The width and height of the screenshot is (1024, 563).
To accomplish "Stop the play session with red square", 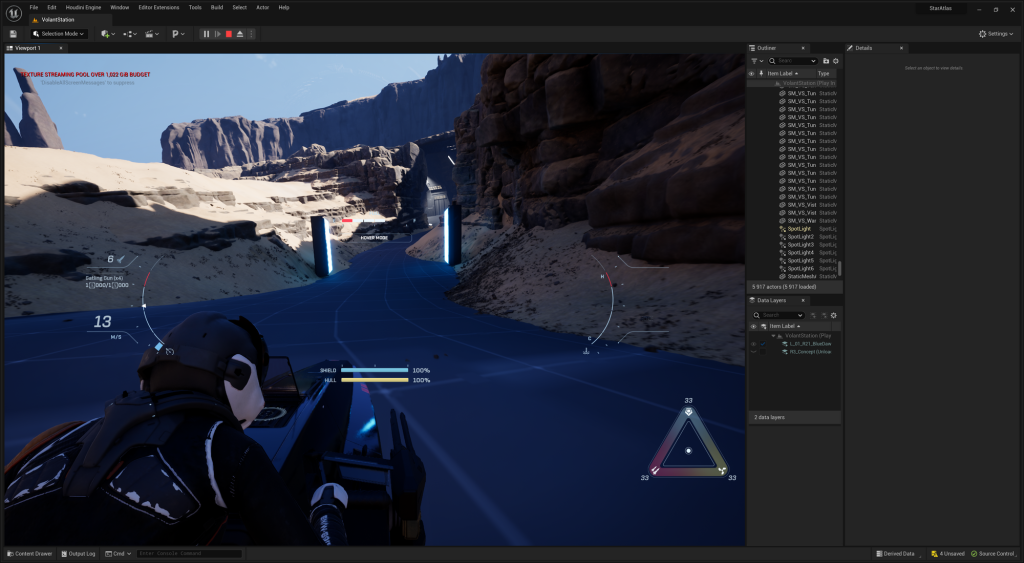I will pos(229,34).
